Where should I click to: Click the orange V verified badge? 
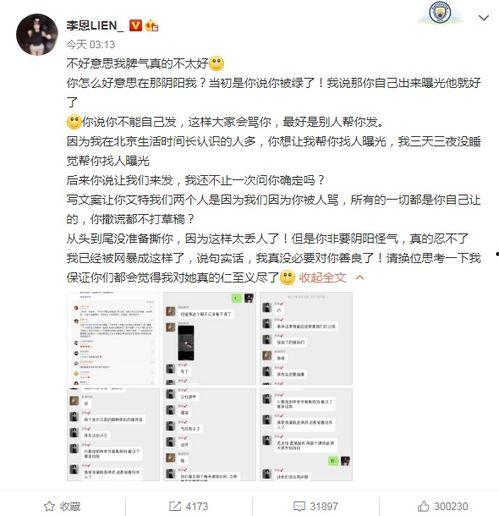pos(136,25)
